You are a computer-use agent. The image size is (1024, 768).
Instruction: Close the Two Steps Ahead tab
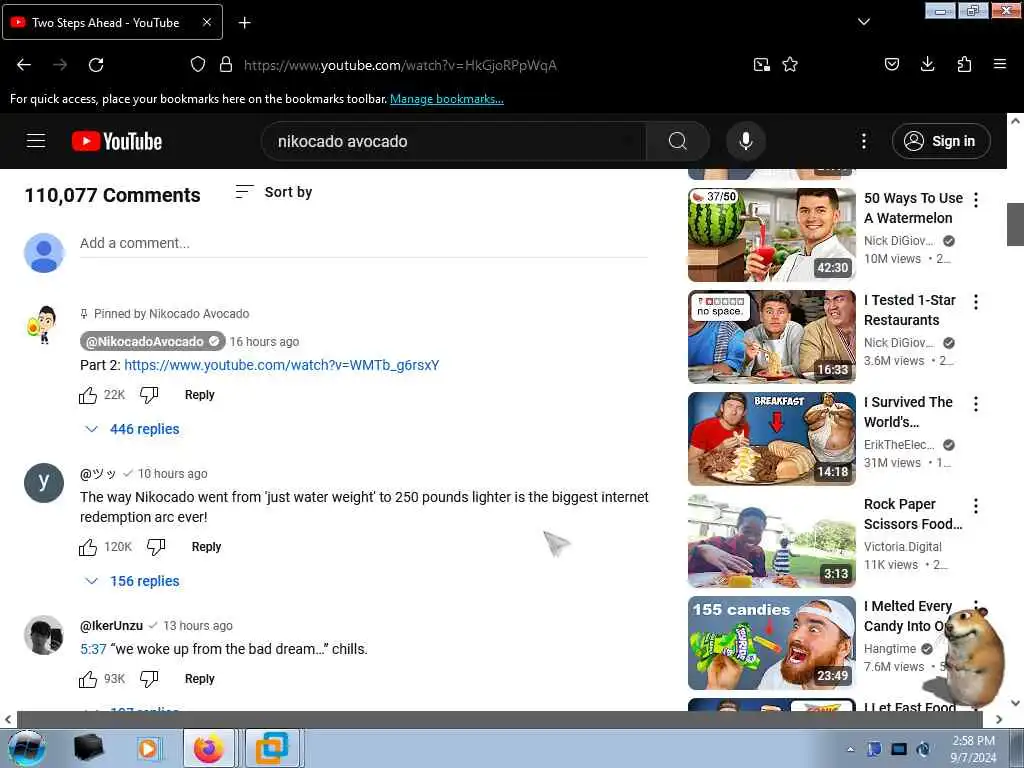click(x=206, y=22)
